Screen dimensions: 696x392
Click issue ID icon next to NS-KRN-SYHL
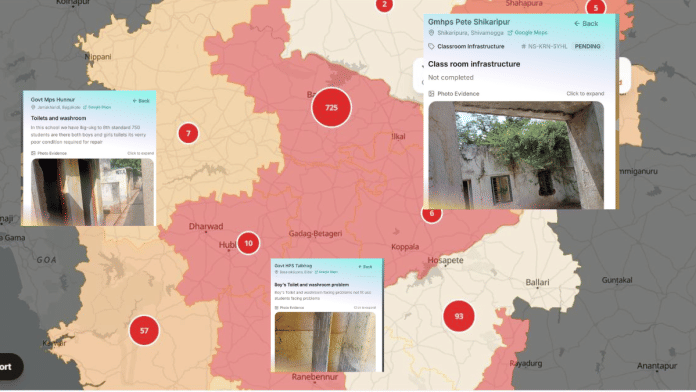coord(523,46)
